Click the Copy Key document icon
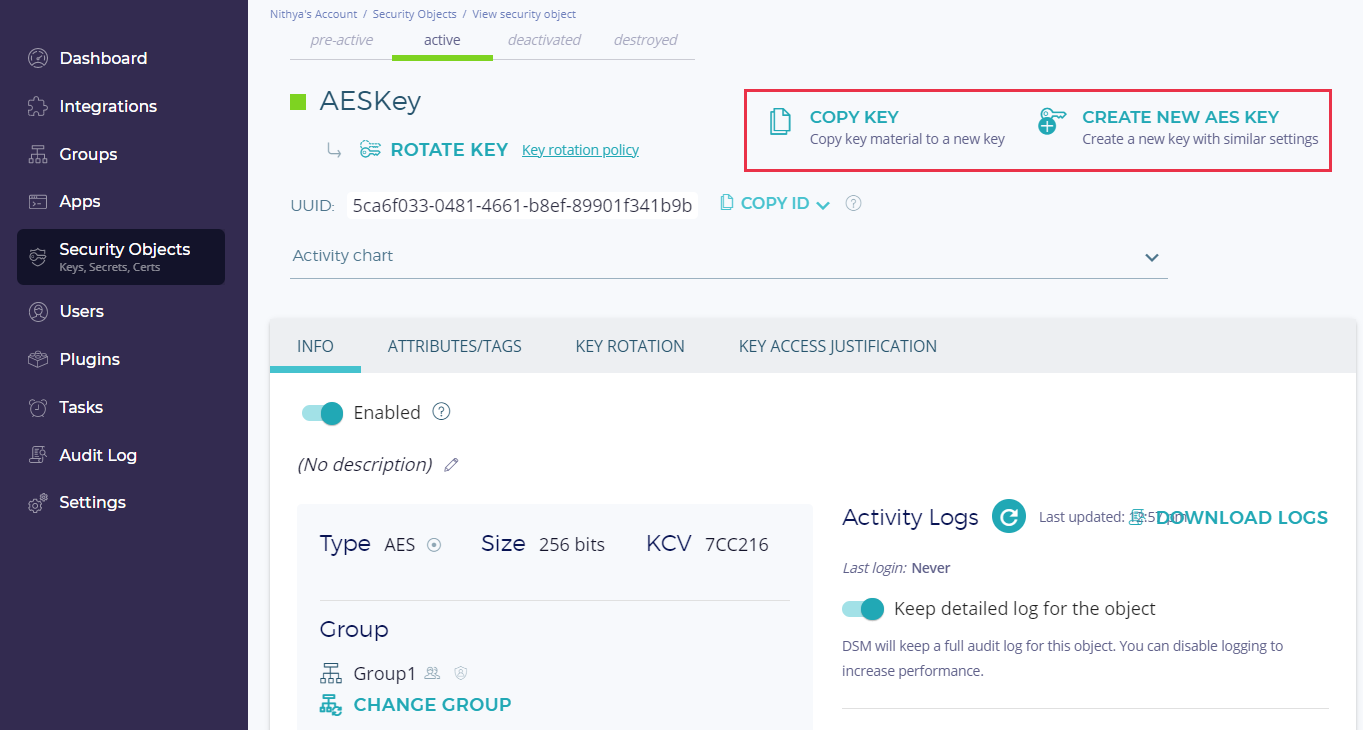The width and height of the screenshot is (1363, 730). (x=780, y=122)
